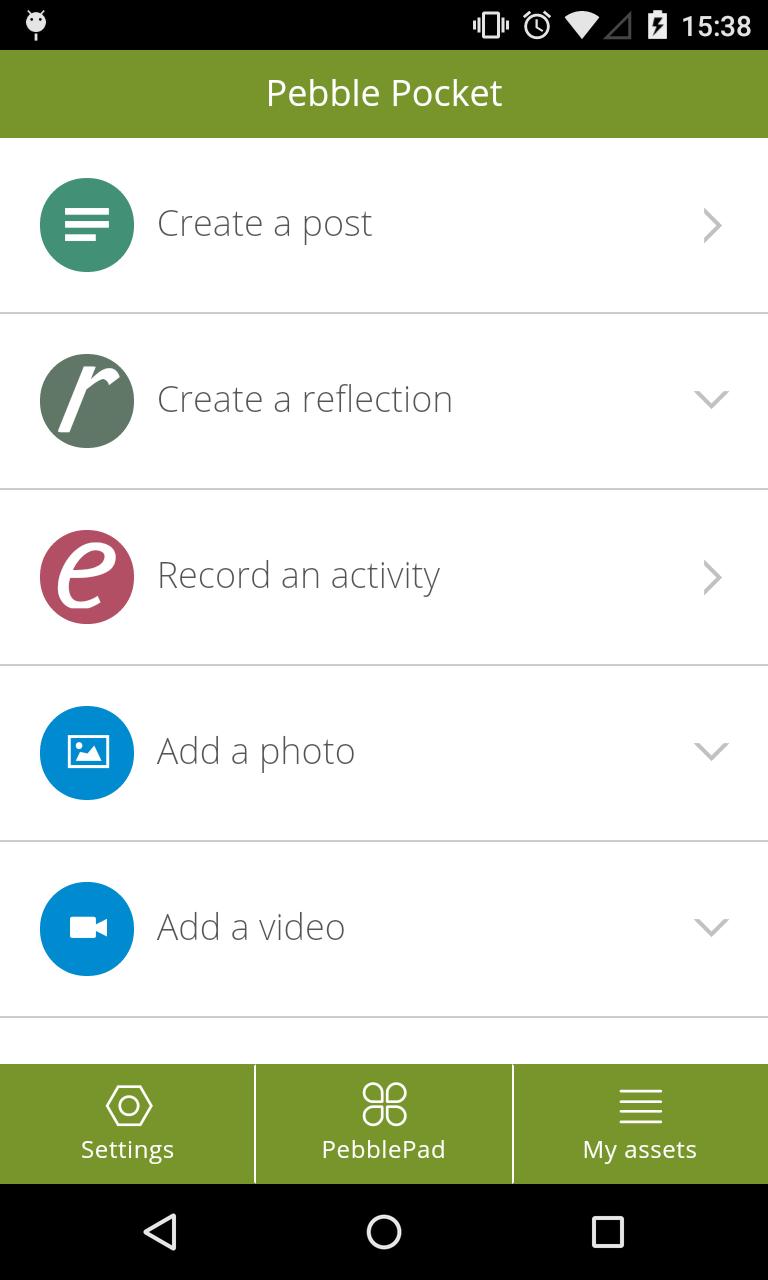This screenshot has height=1280, width=768.
Task: Tap the blue Add a photo icon
Action: click(87, 753)
